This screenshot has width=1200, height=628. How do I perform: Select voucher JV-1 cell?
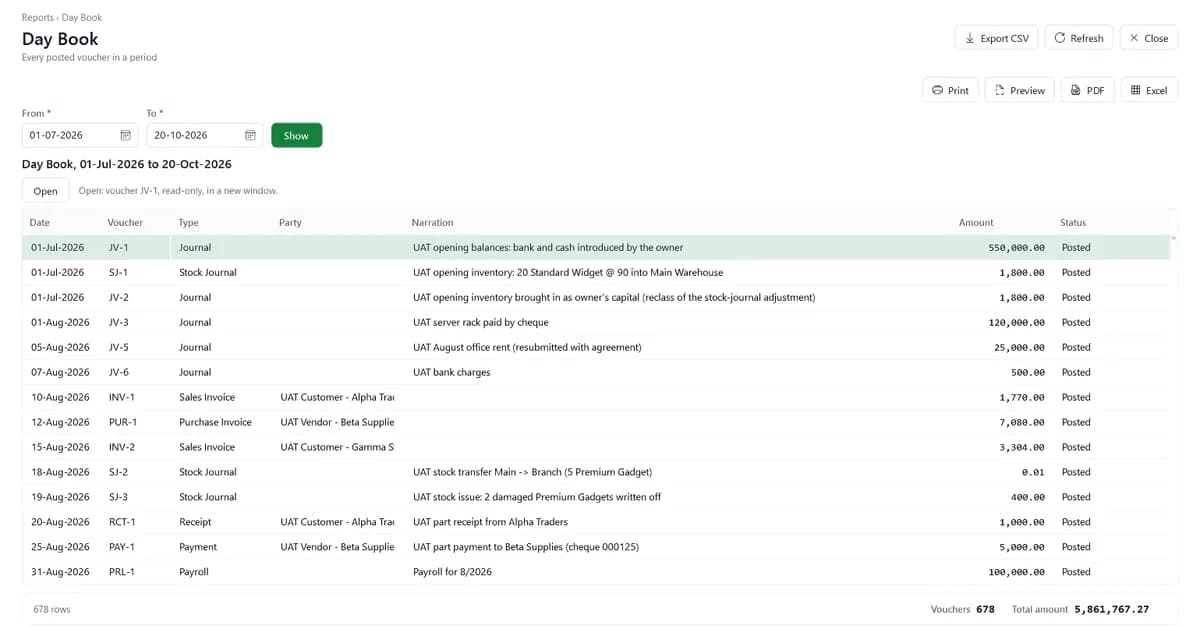(x=119, y=247)
